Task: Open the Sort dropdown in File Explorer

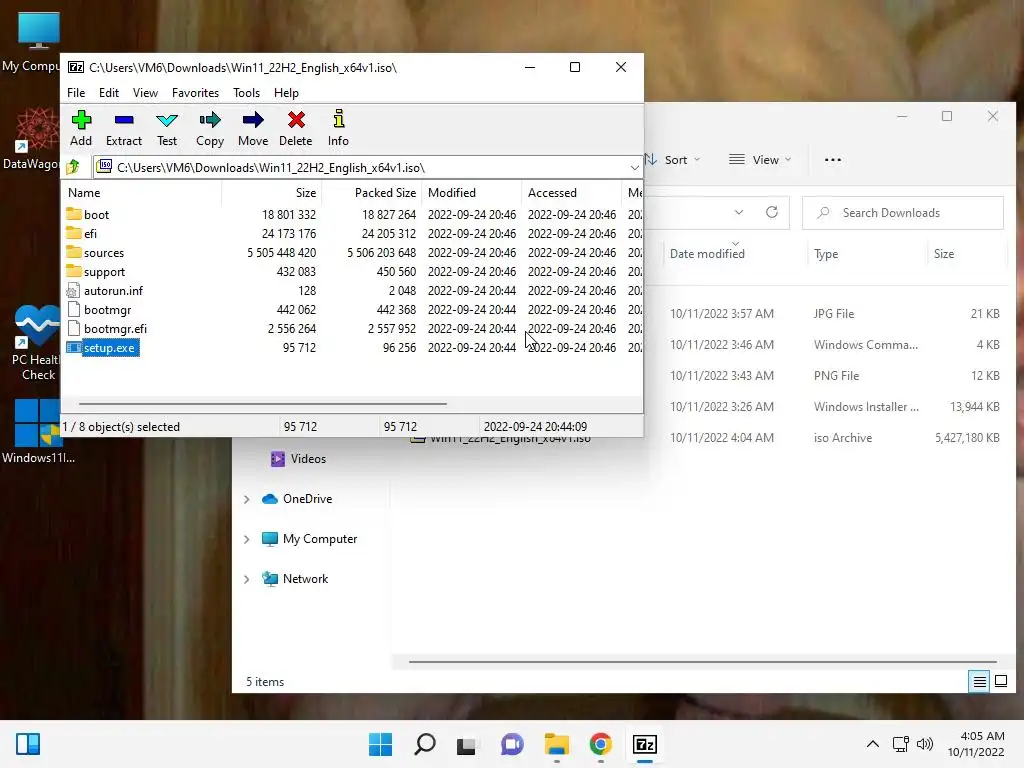Action: point(673,160)
